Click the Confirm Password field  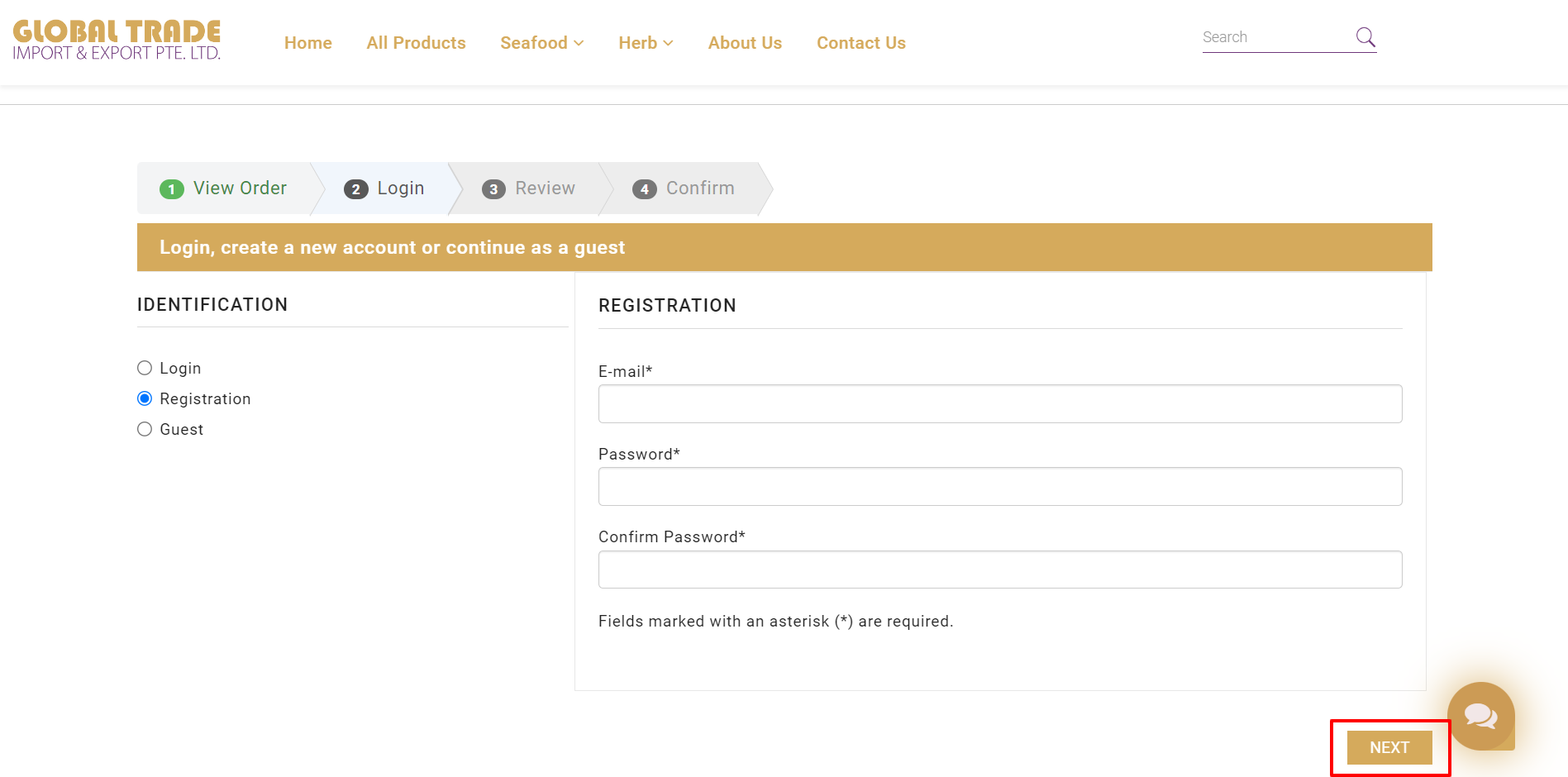point(999,570)
